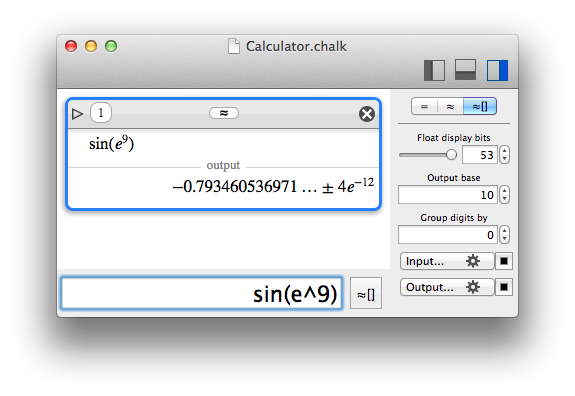This screenshot has width=575, height=396.
Task: Click the sin(e^9) expression input field
Action: coord(202,293)
